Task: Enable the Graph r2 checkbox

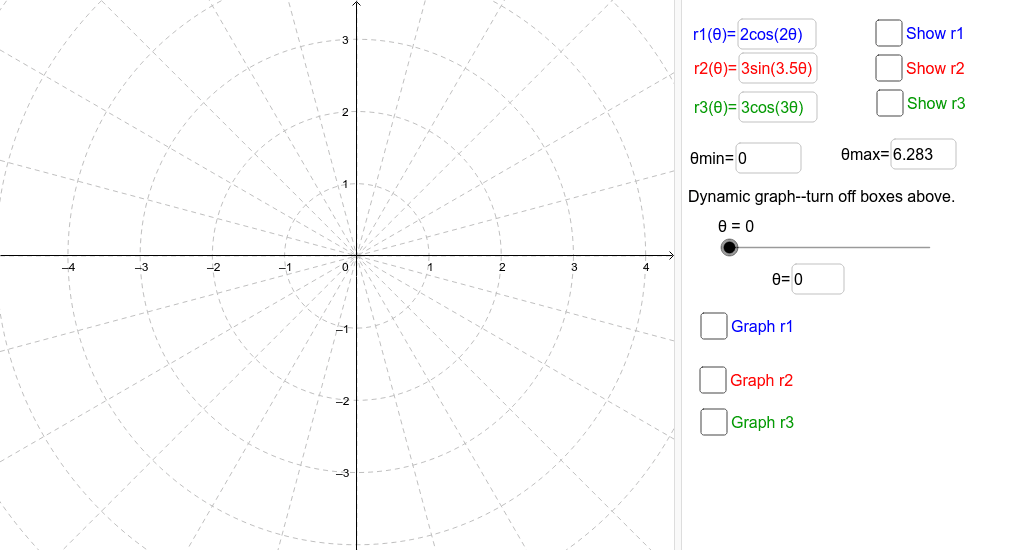Action: [x=713, y=380]
